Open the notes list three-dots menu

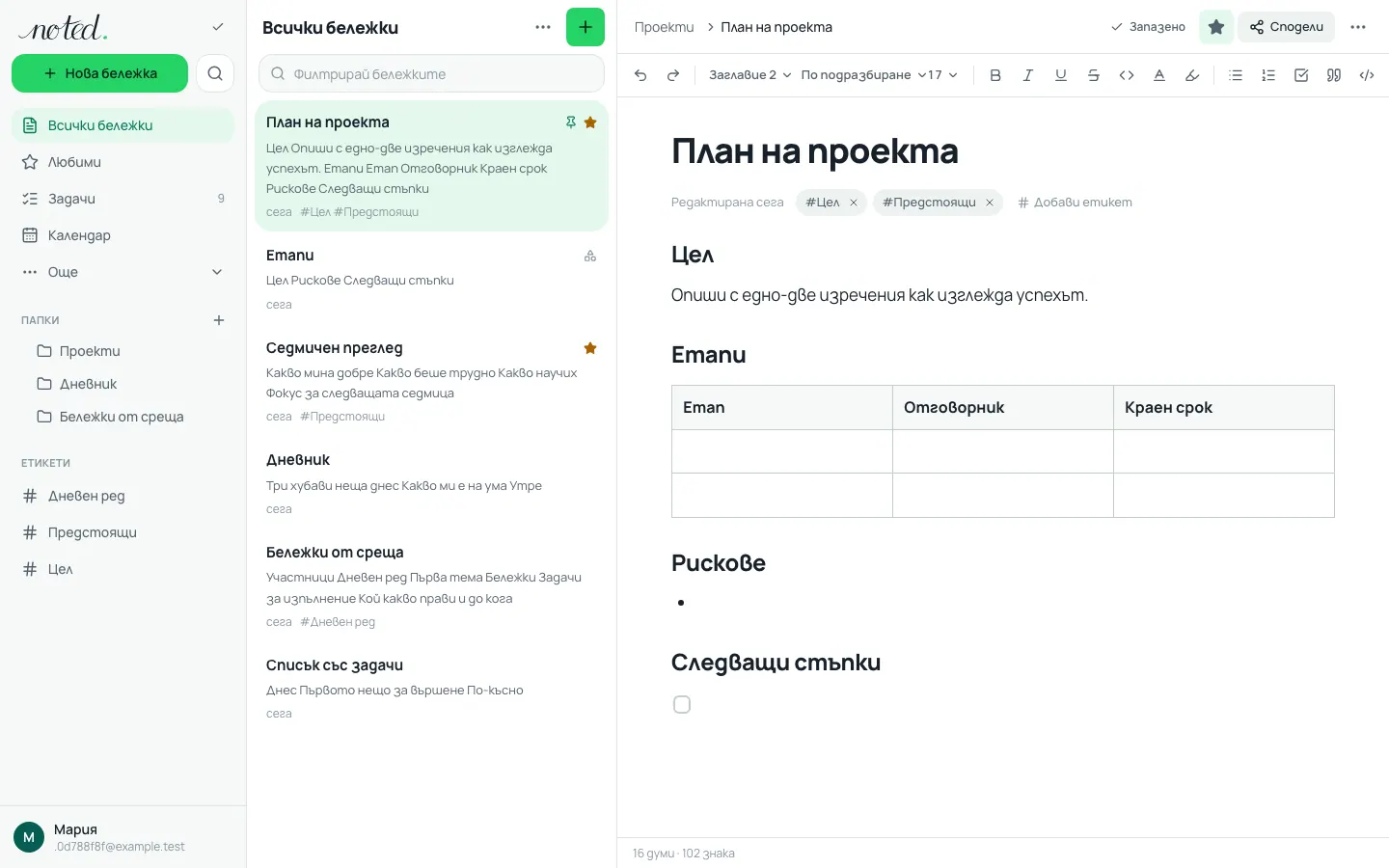pos(543,27)
